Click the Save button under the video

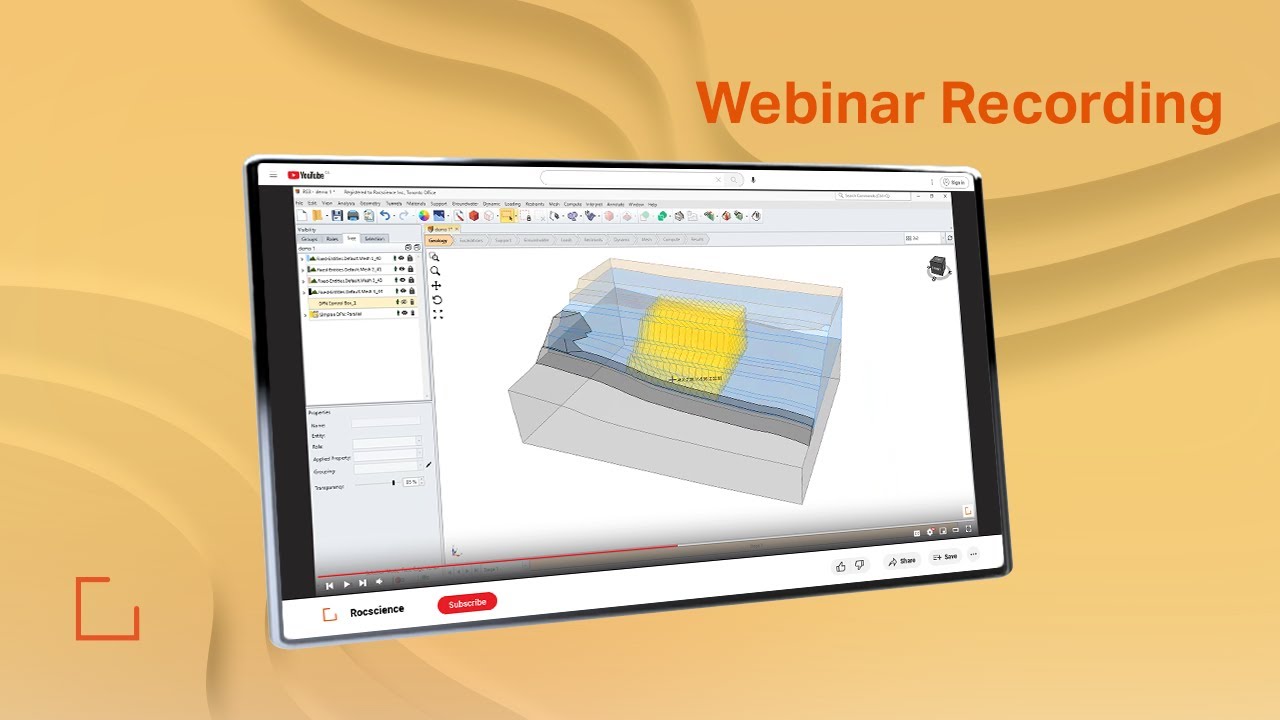944,556
